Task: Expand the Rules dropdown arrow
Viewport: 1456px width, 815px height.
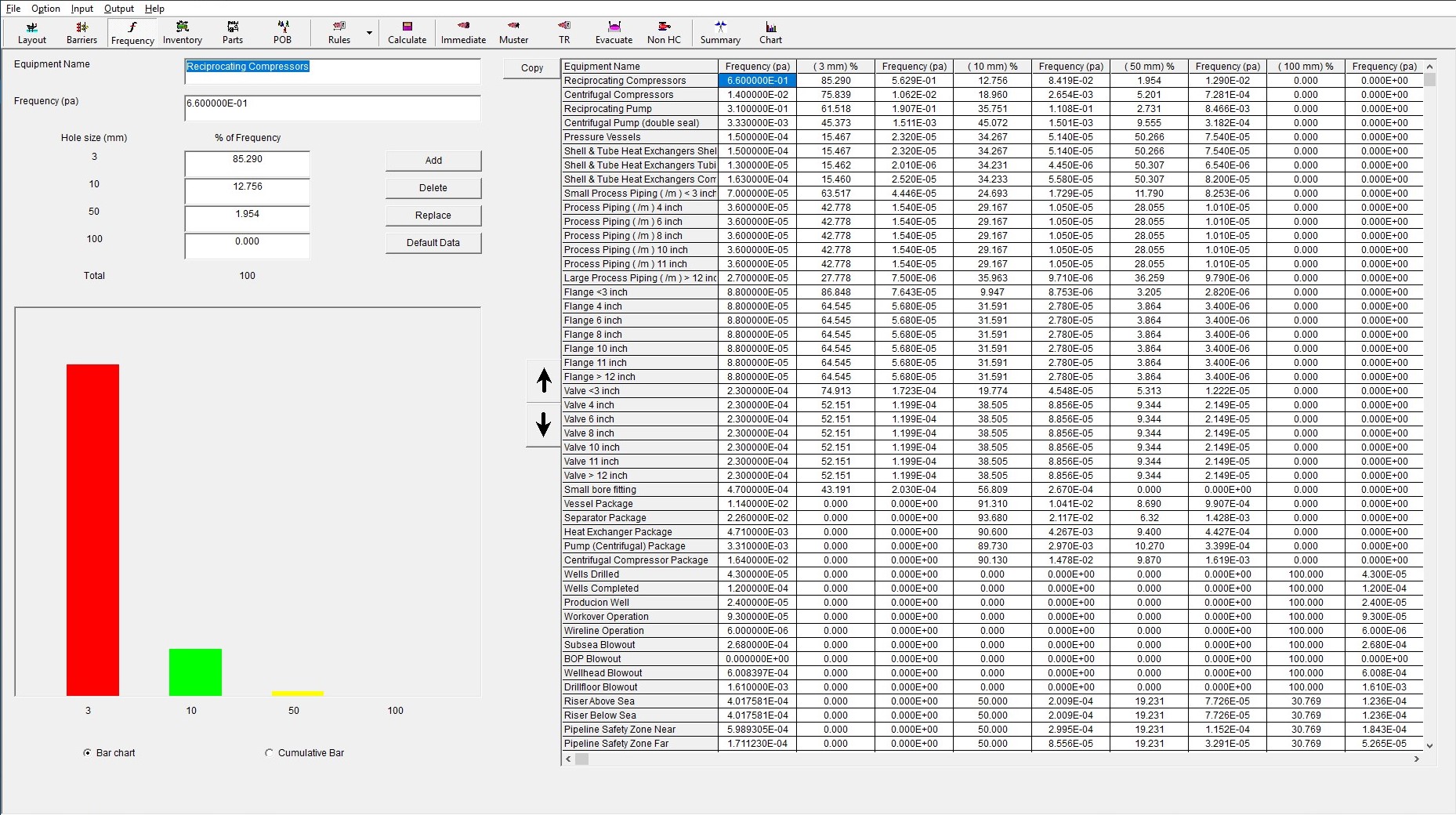Action: [x=369, y=33]
